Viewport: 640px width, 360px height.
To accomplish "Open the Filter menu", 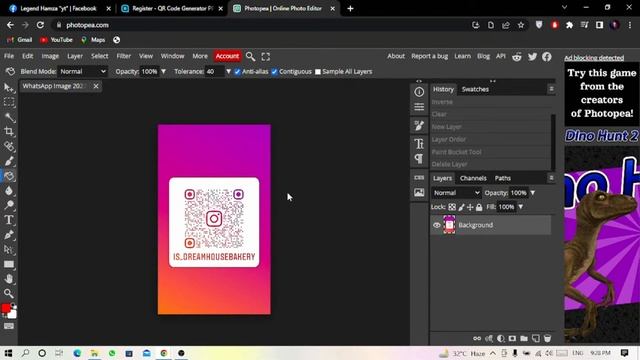I will click(x=124, y=56).
